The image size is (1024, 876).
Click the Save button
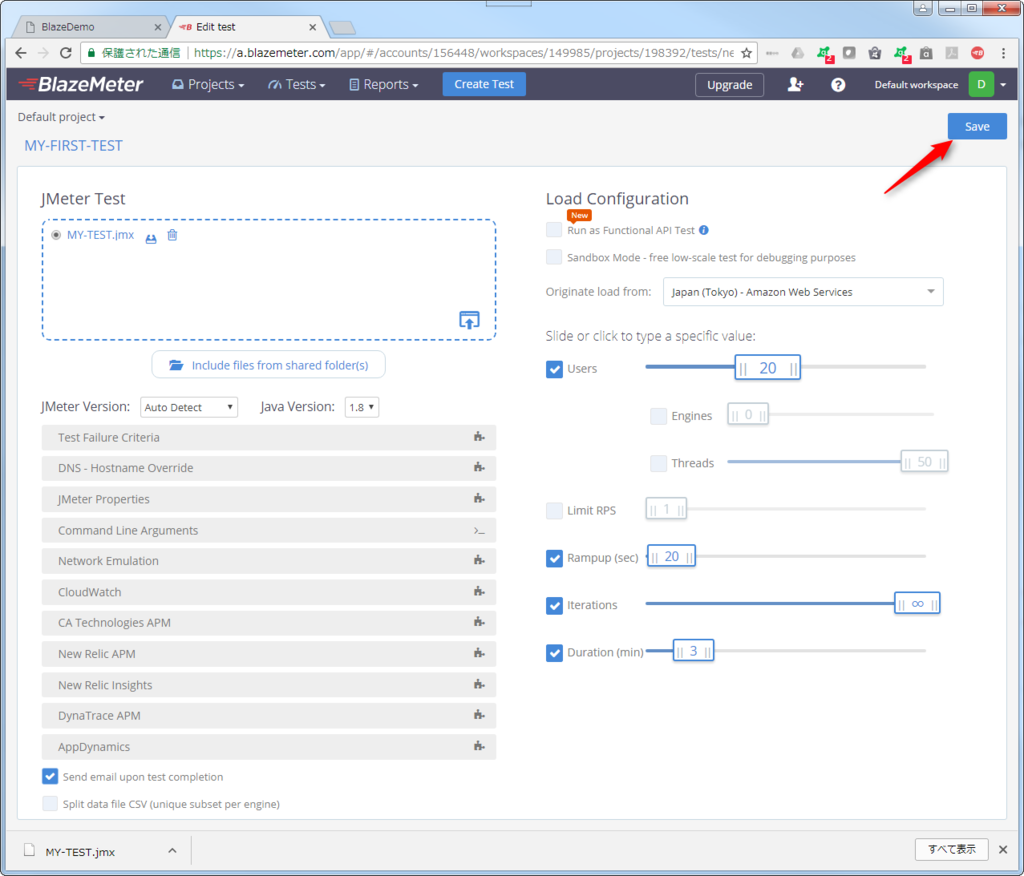[x=977, y=126]
